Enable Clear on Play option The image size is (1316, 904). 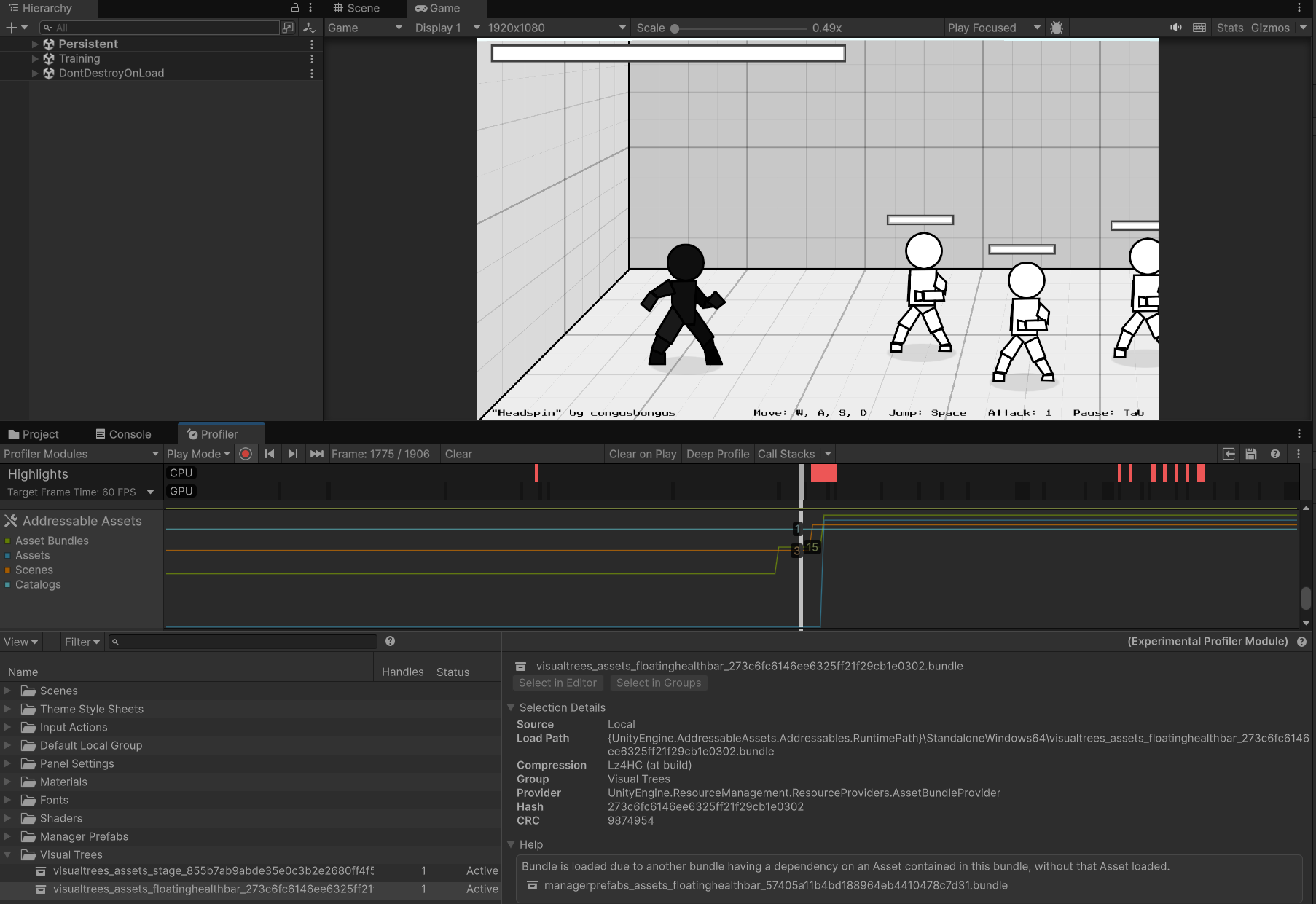click(x=642, y=454)
